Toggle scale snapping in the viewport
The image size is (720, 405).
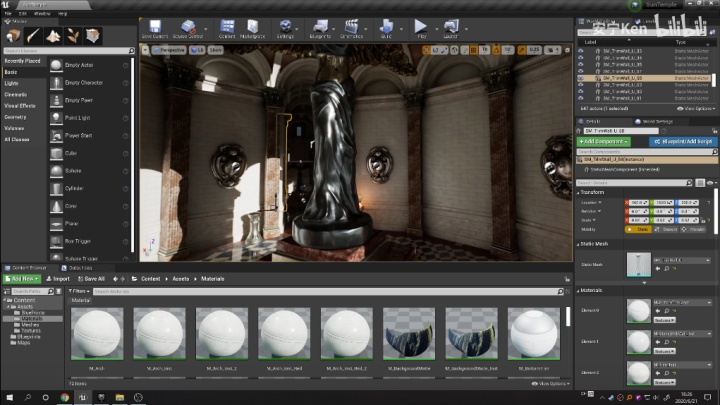point(522,50)
